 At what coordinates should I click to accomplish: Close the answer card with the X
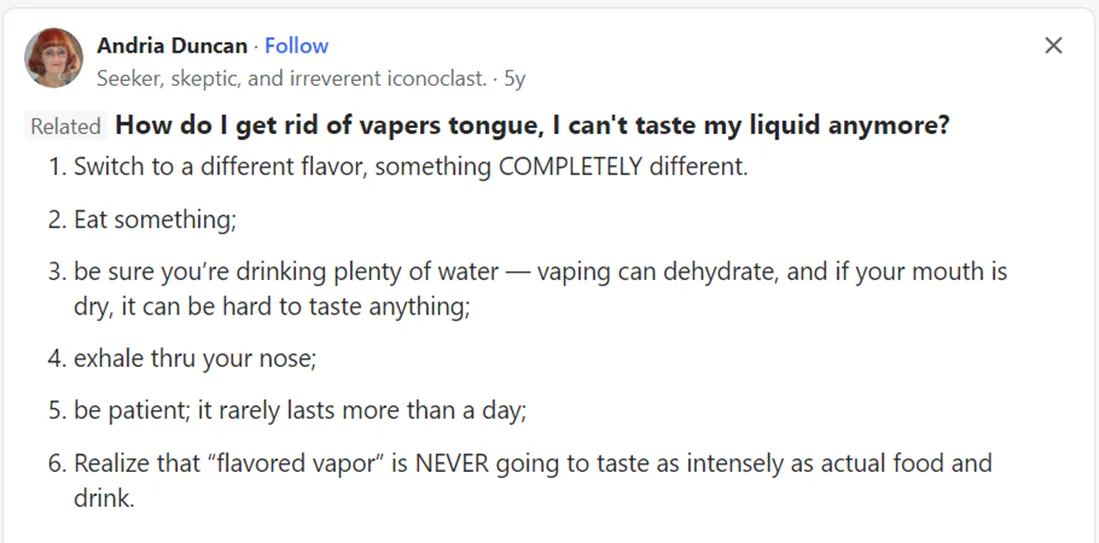[x=1053, y=46]
